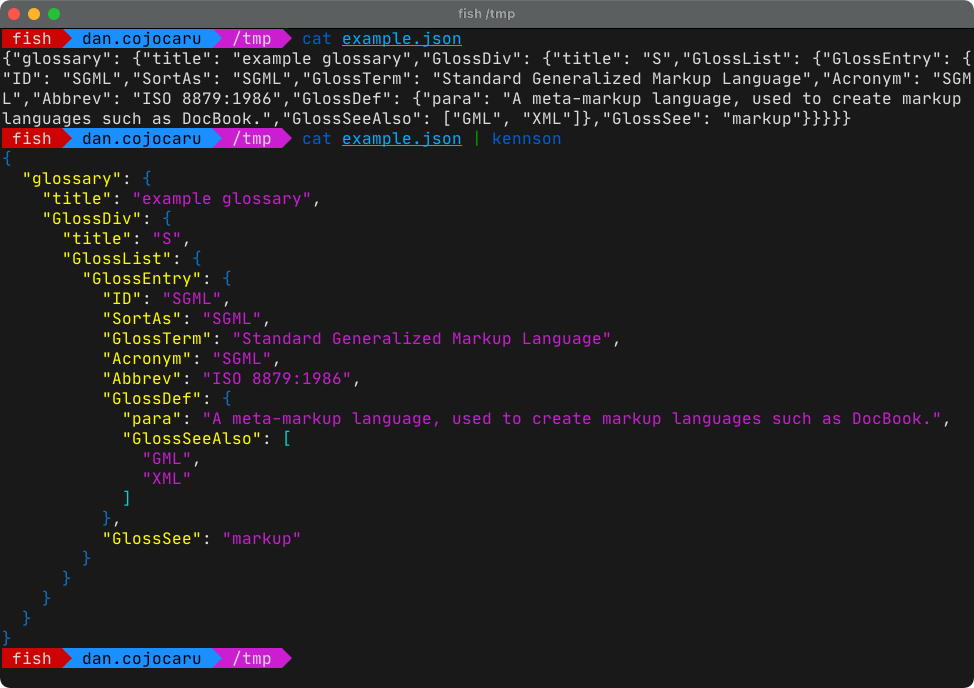The width and height of the screenshot is (974, 688).
Task: Click the "GlossTerm" key in formatted output
Action: (157, 339)
